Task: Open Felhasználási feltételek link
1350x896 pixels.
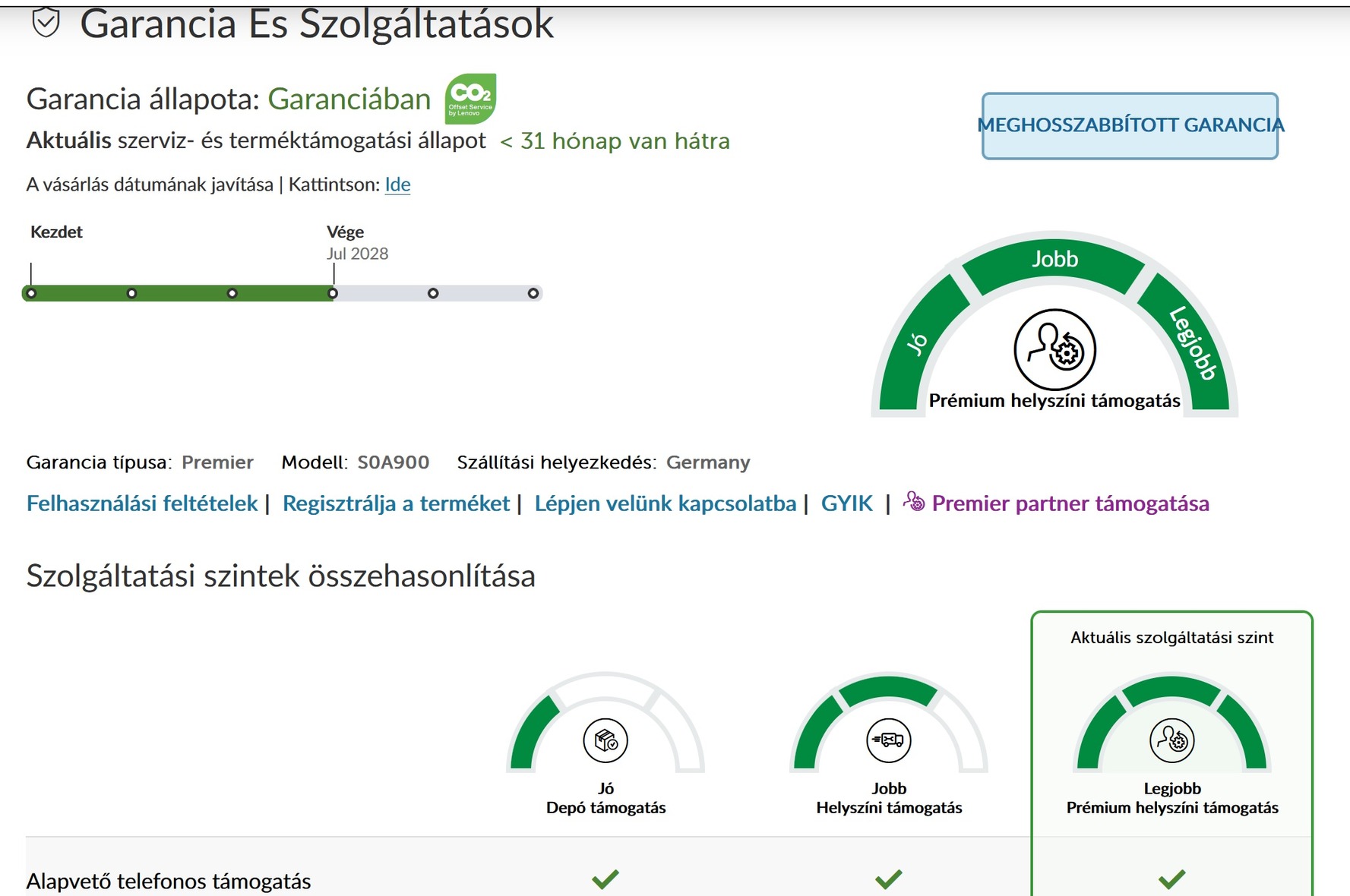Action: click(x=142, y=503)
